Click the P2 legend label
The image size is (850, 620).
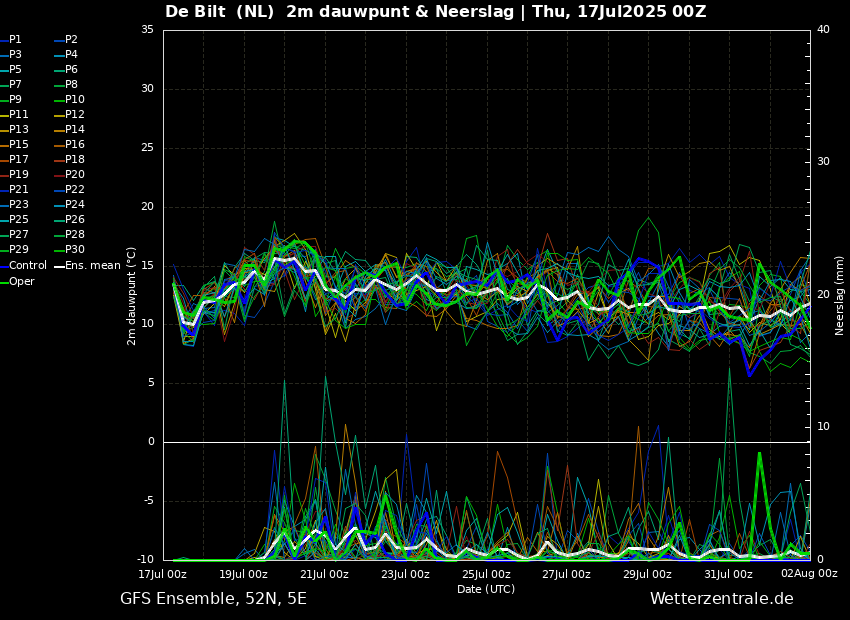point(72,40)
